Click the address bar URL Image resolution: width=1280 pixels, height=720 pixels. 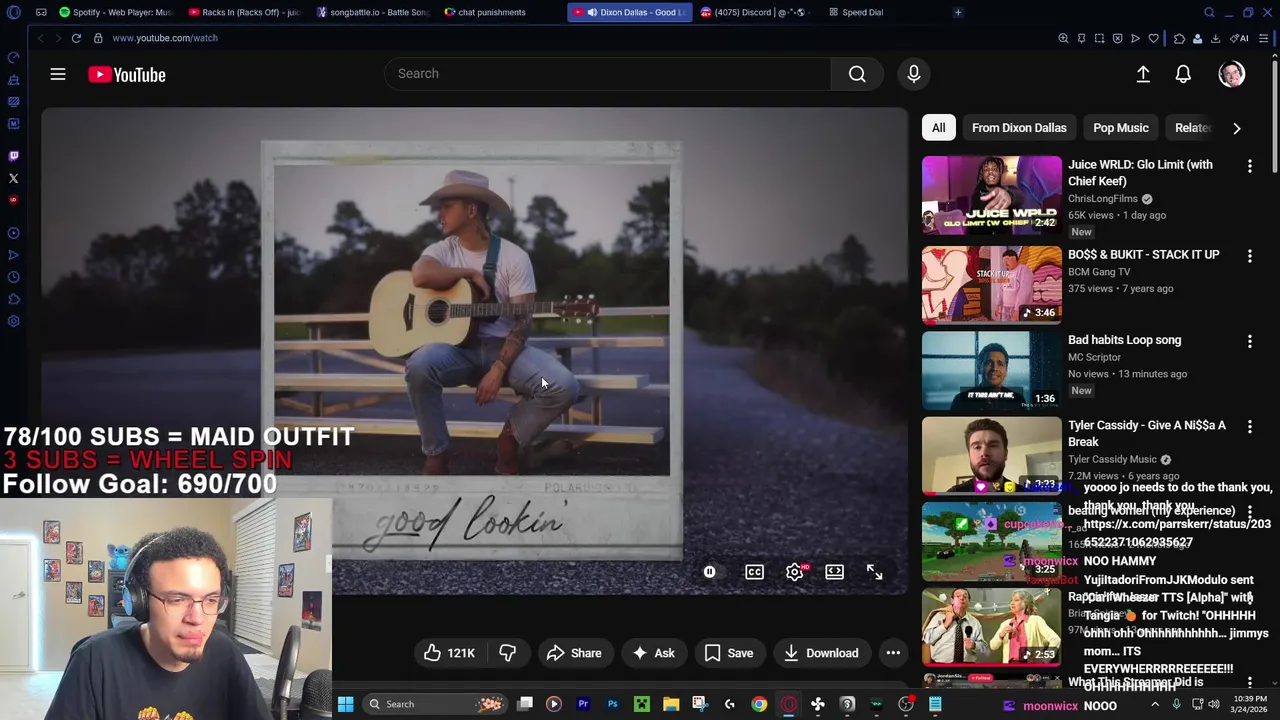[x=165, y=38]
